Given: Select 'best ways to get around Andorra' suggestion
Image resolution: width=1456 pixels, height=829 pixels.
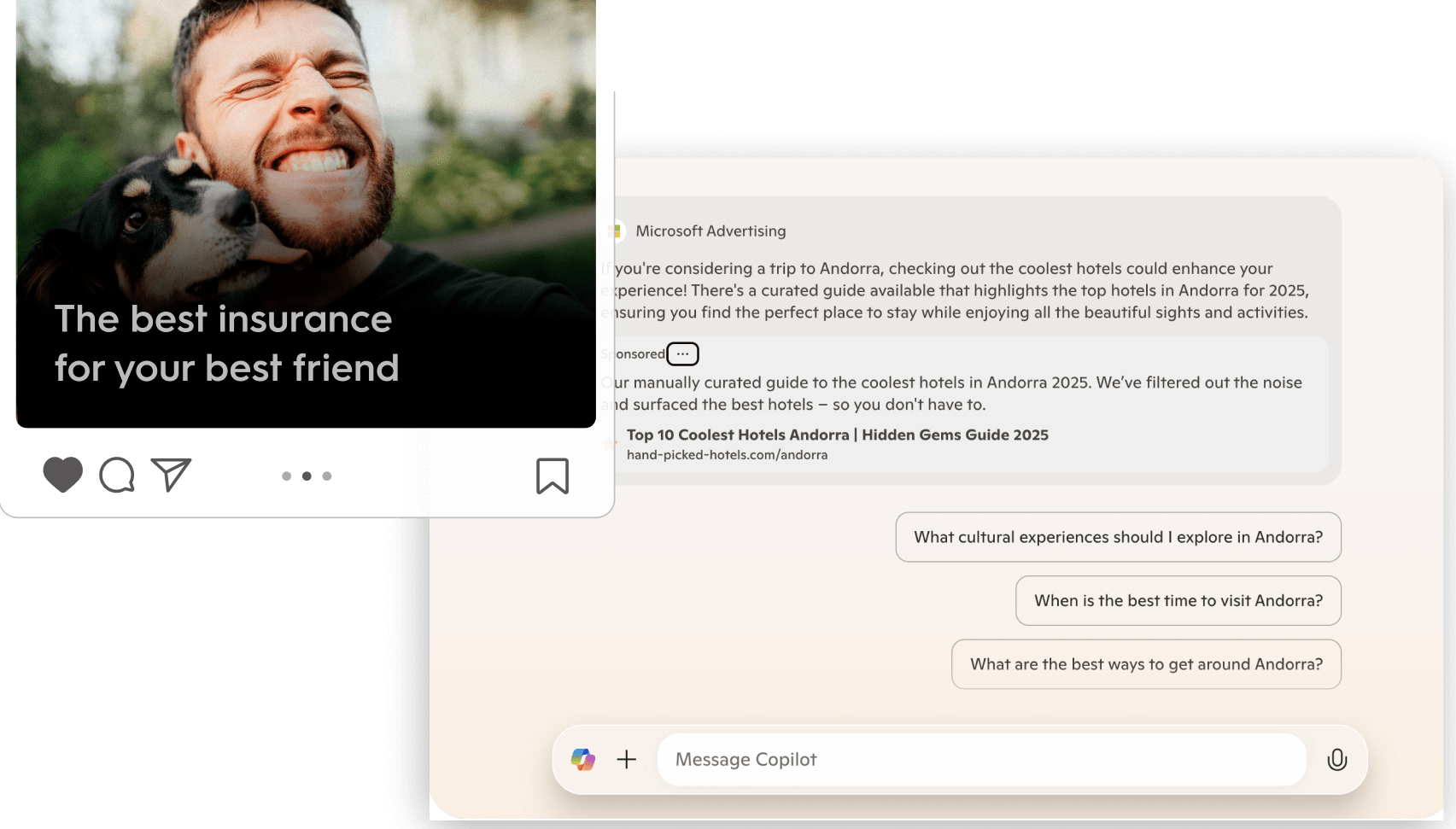Looking at the screenshot, I should 1146,664.
